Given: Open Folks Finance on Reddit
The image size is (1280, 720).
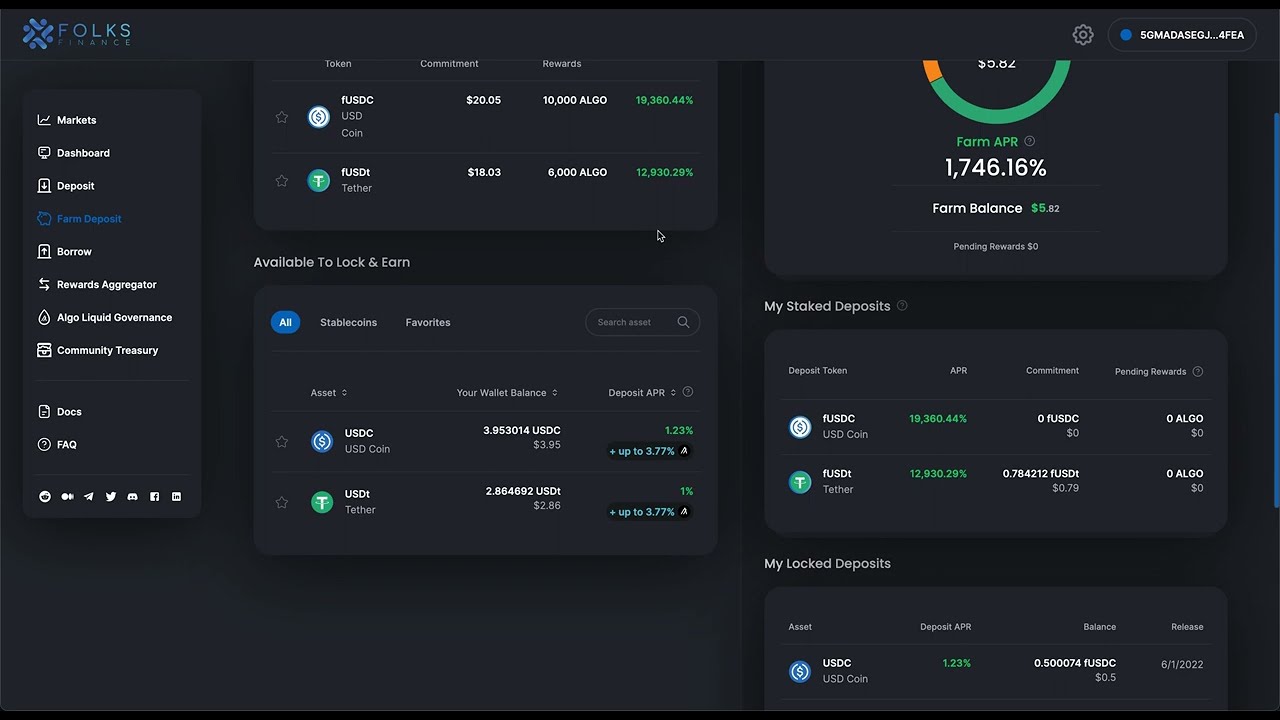Looking at the screenshot, I should pos(44,497).
